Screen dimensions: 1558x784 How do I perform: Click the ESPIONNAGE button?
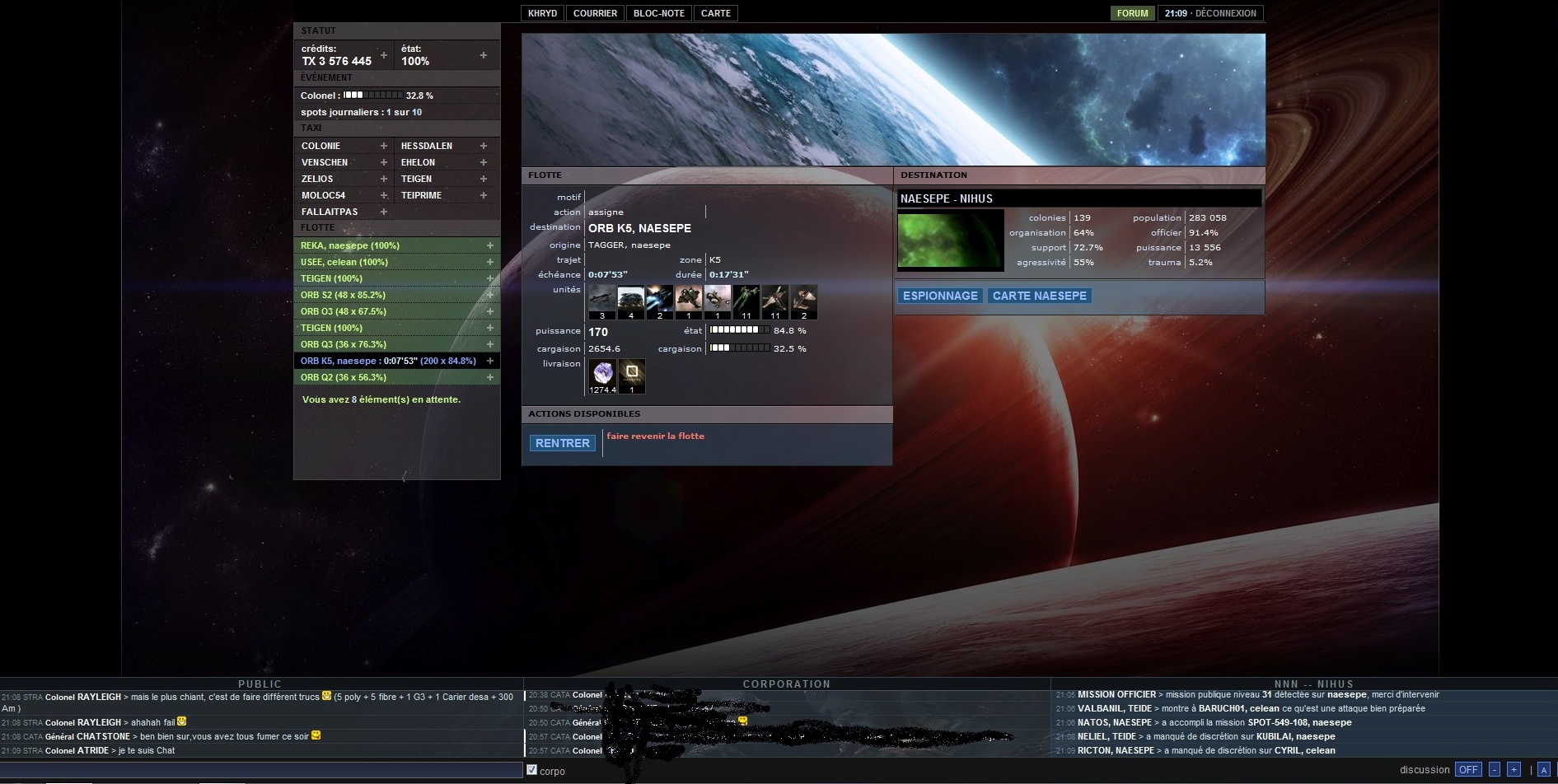tap(940, 296)
